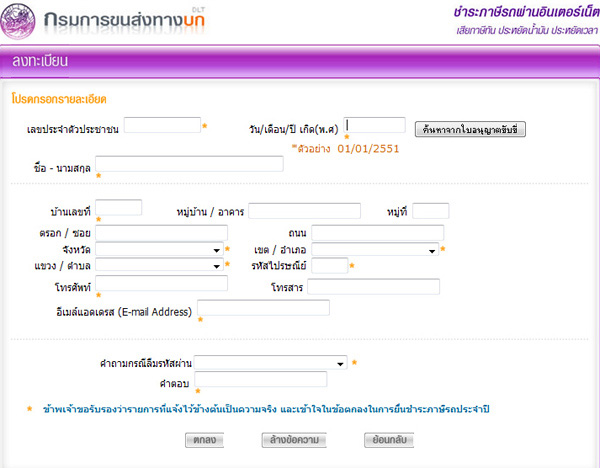Focus the ชื่อ - นามสกุล input field
This screenshot has width=600, height=468.
pyautogui.click(x=189, y=164)
